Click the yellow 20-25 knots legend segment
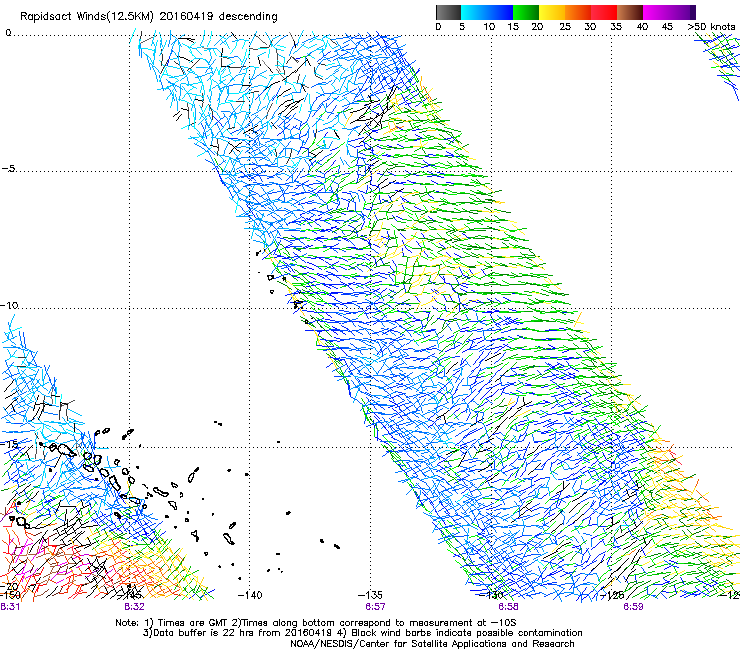 pyautogui.click(x=552, y=12)
